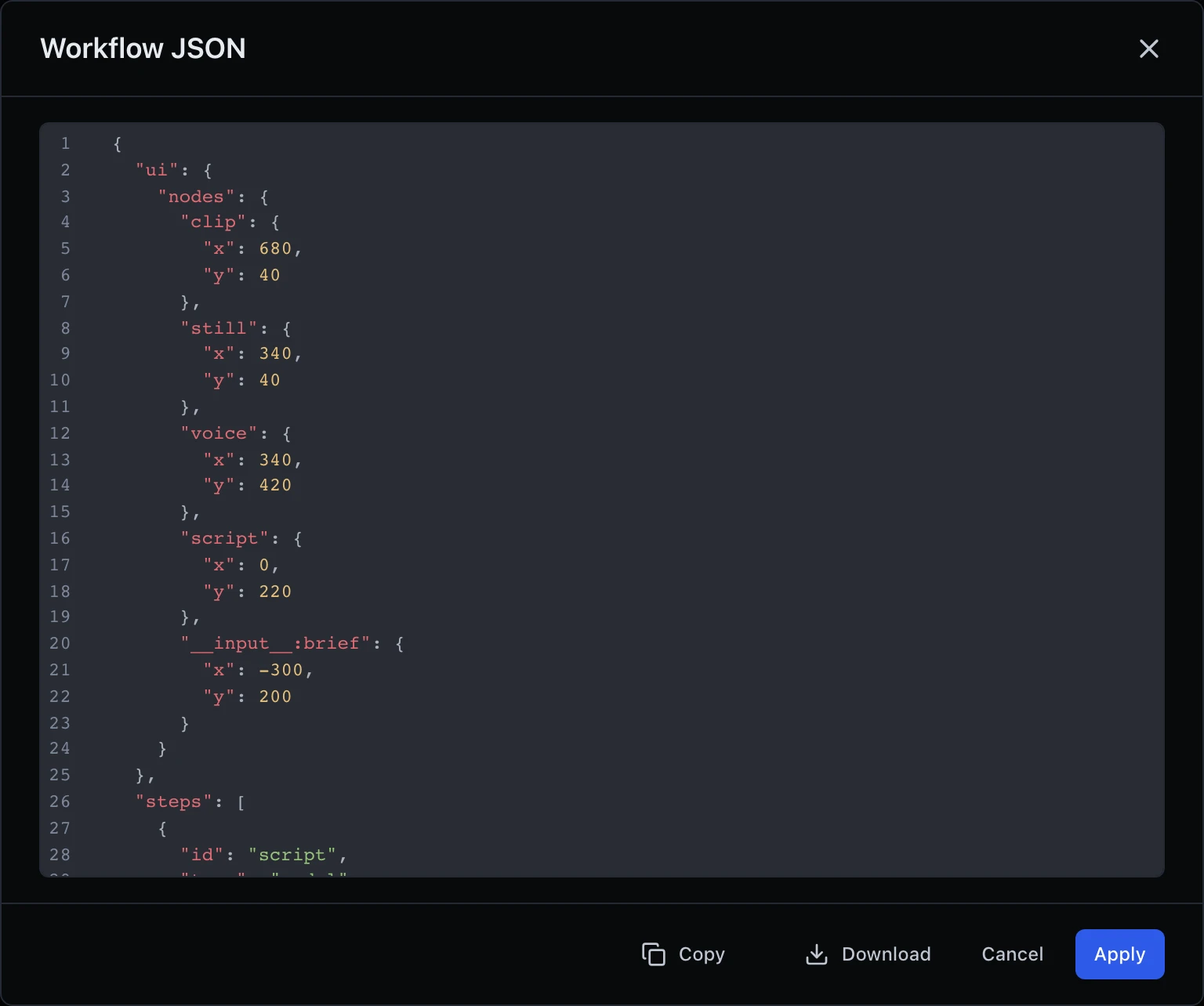Click the value 200 on line 22
The image size is (1204, 1006).
pyautogui.click(x=275, y=697)
